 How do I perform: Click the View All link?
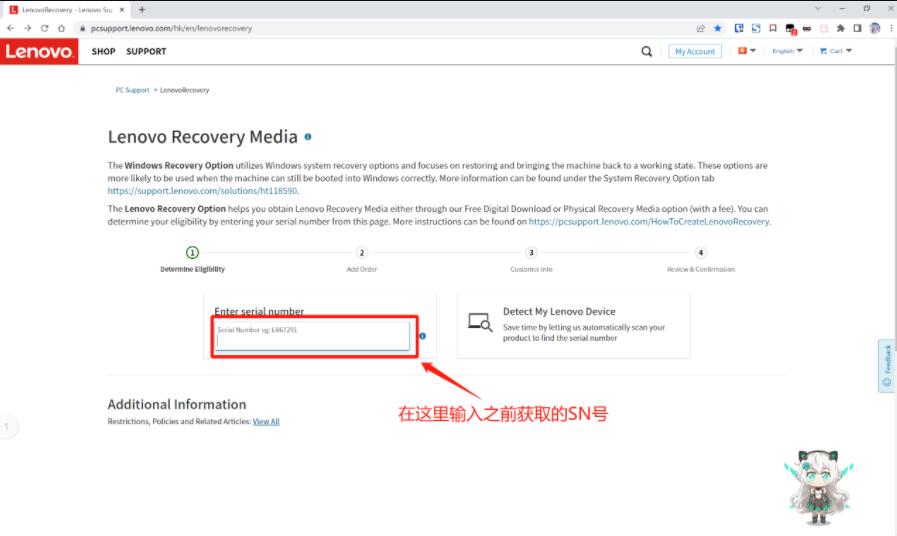pos(266,422)
